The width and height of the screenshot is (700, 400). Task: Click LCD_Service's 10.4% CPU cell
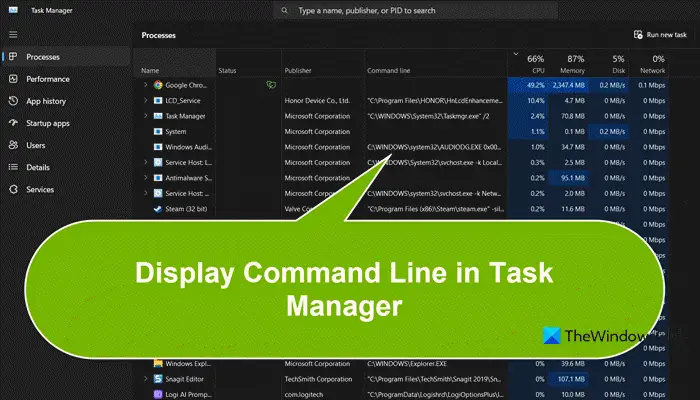coord(528,100)
